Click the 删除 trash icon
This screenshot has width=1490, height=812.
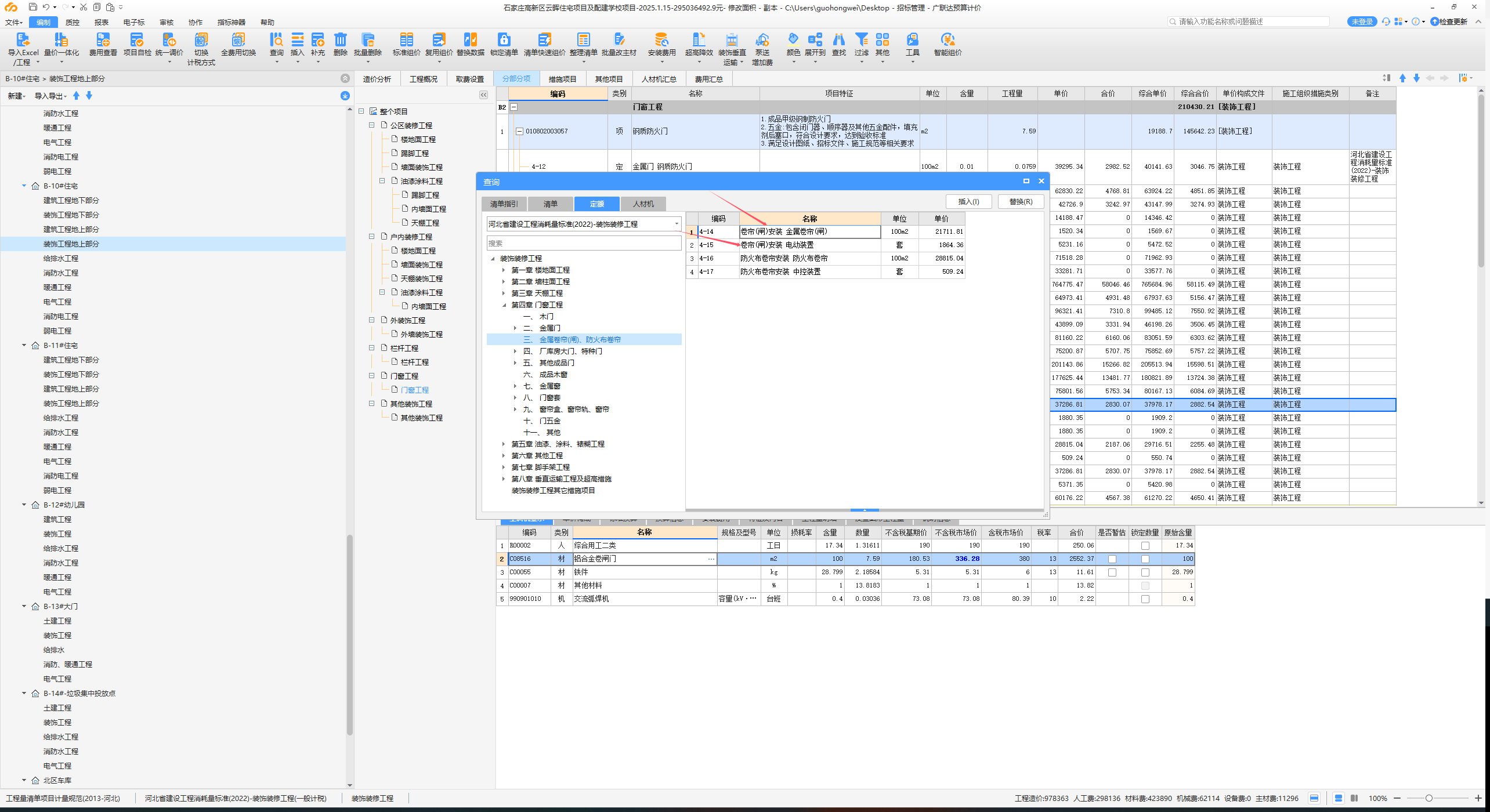[x=341, y=44]
